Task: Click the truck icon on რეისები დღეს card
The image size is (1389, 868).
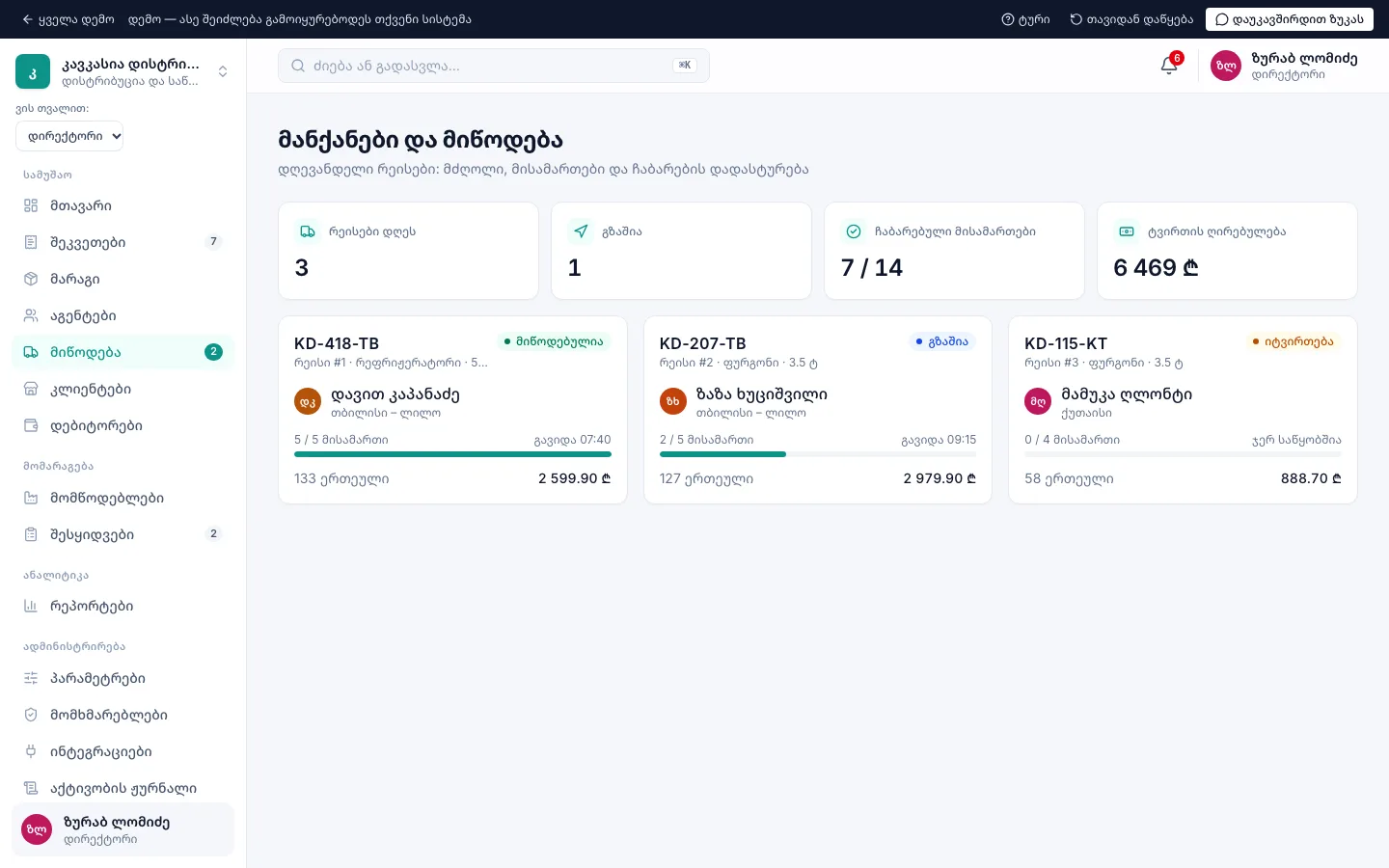Action: (308, 231)
